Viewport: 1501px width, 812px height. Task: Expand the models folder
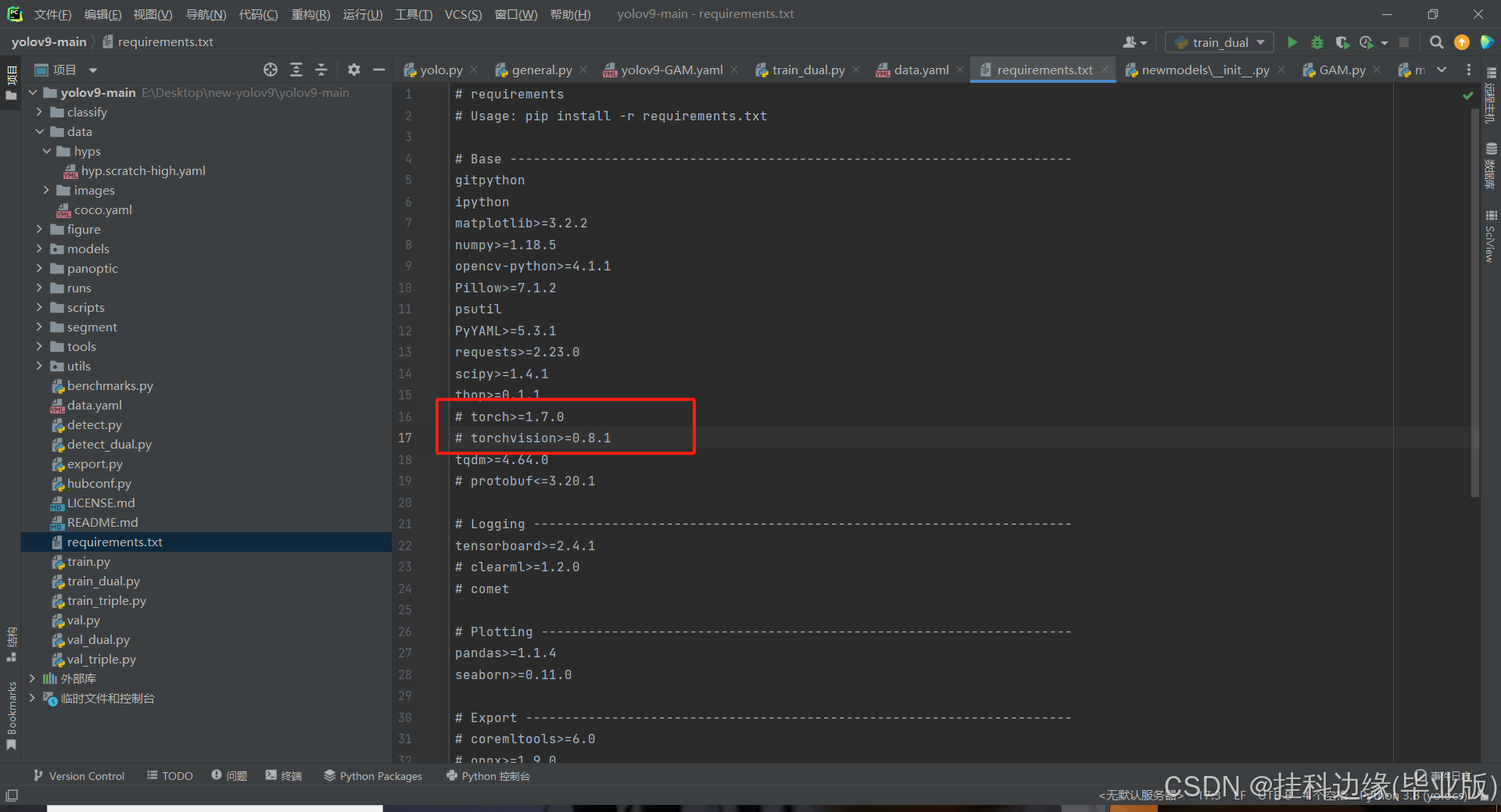pos(39,249)
